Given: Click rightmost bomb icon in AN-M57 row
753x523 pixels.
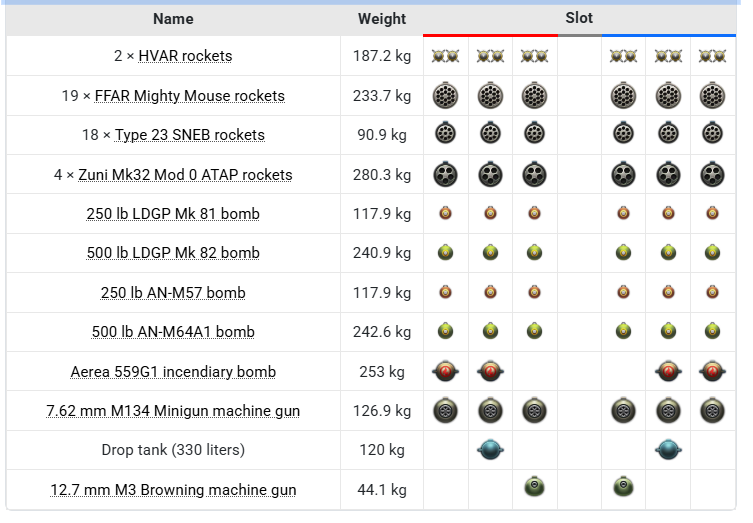Looking at the screenshot, I should point(712,292).
